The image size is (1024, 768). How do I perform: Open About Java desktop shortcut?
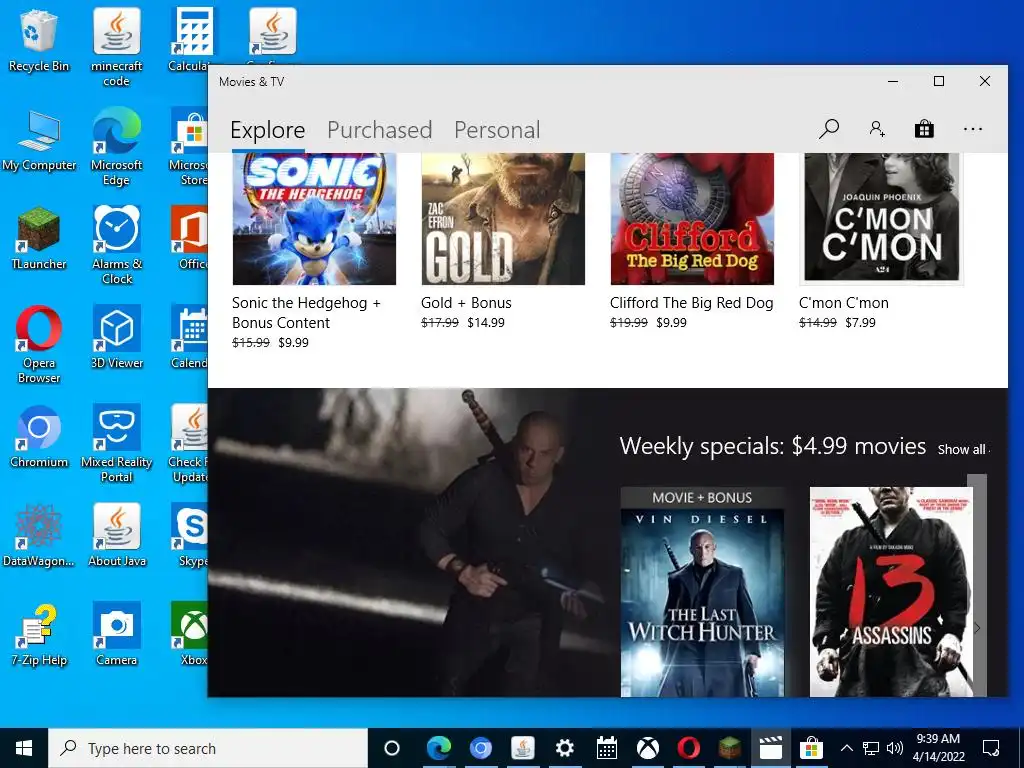coord(116,536)
